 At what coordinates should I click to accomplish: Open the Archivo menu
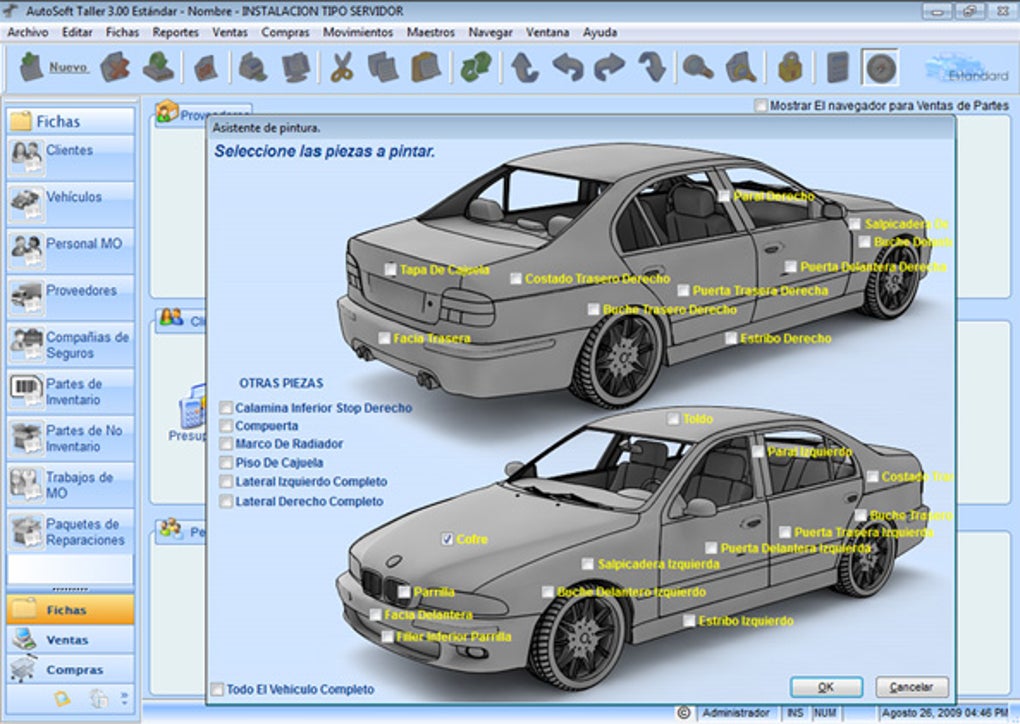[x=28, y=32]
